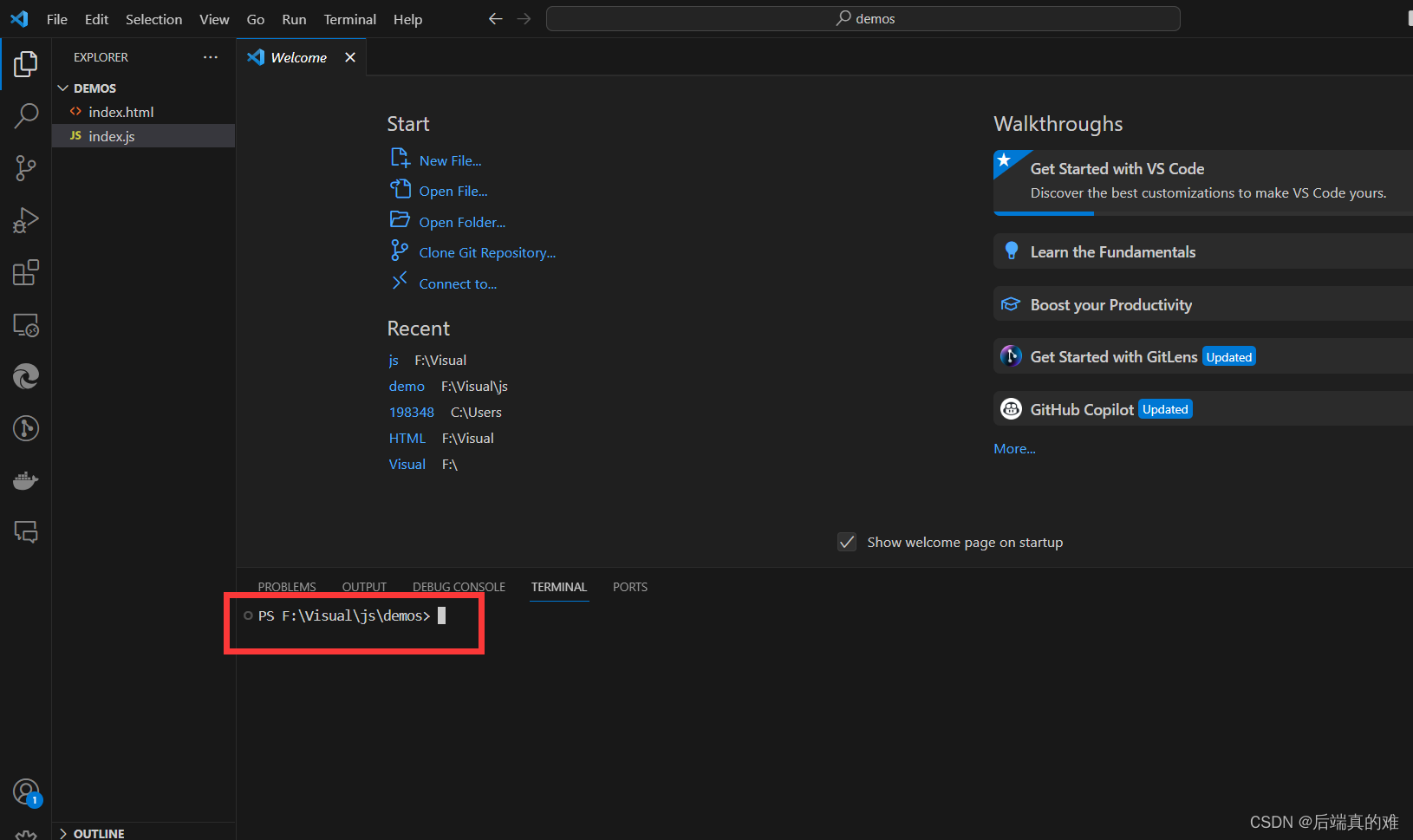
Task: Select the Edge browser extension icon
Action: pyautogui.click(x=26, y=376)
